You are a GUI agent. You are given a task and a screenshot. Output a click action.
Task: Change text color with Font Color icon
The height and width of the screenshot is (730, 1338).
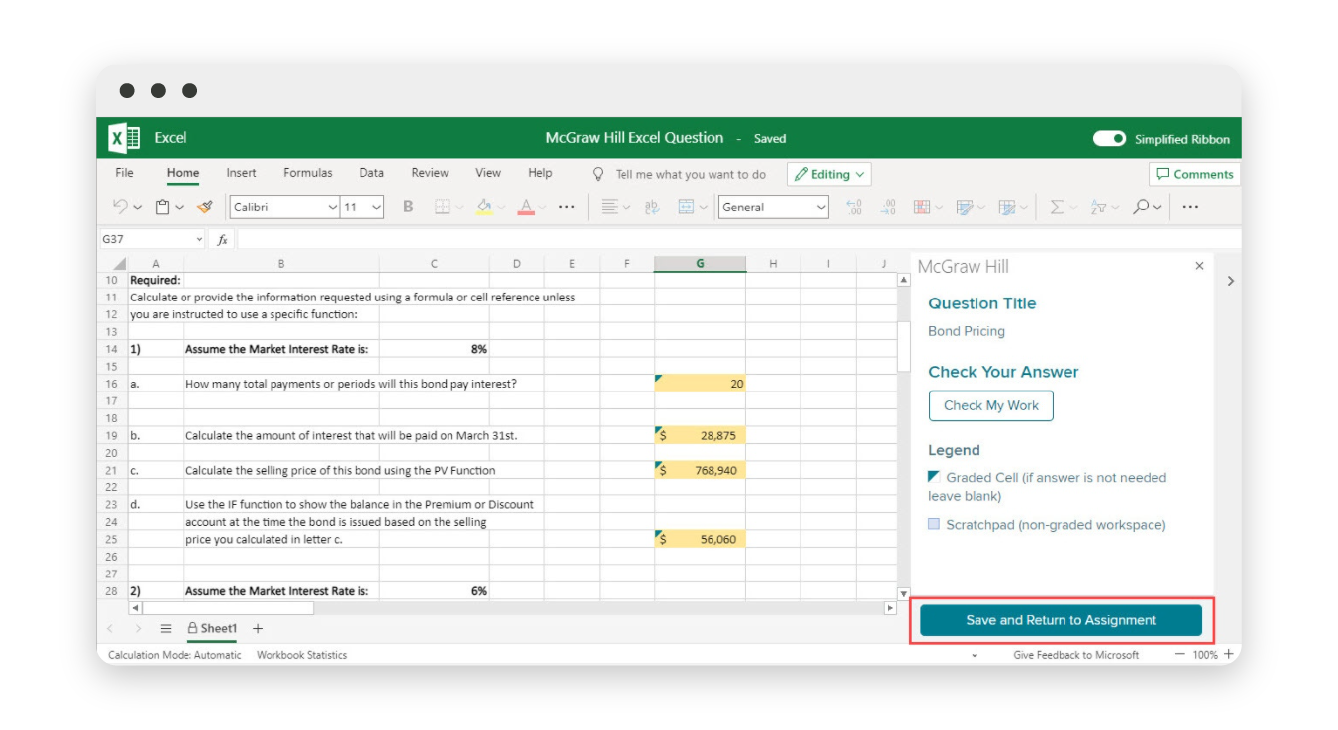(x=525, y=207)
